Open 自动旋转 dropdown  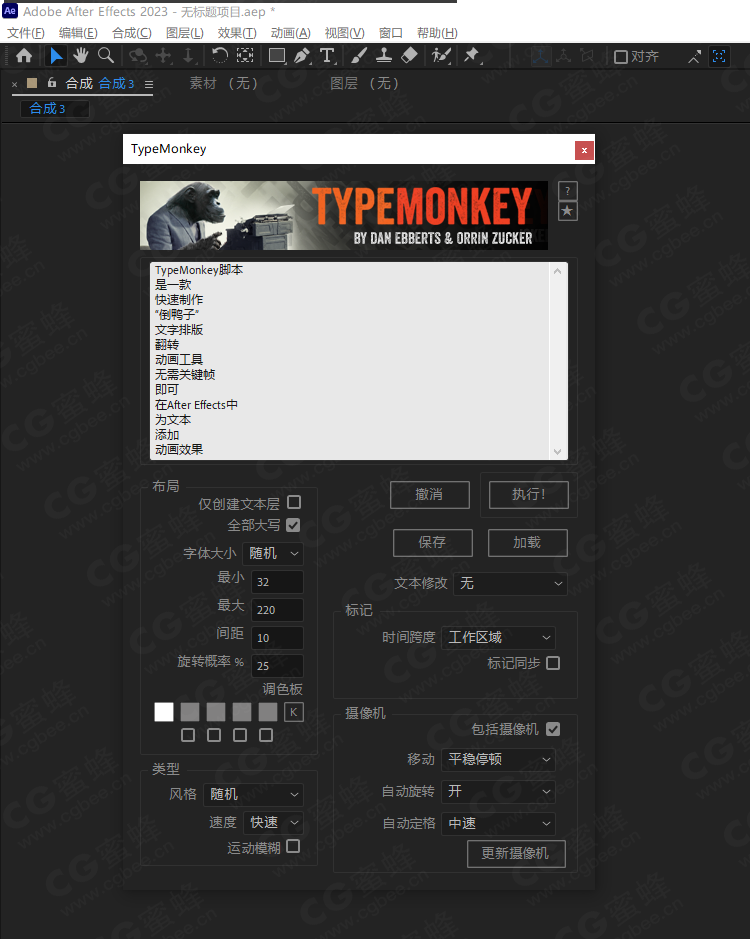point(498,791)
